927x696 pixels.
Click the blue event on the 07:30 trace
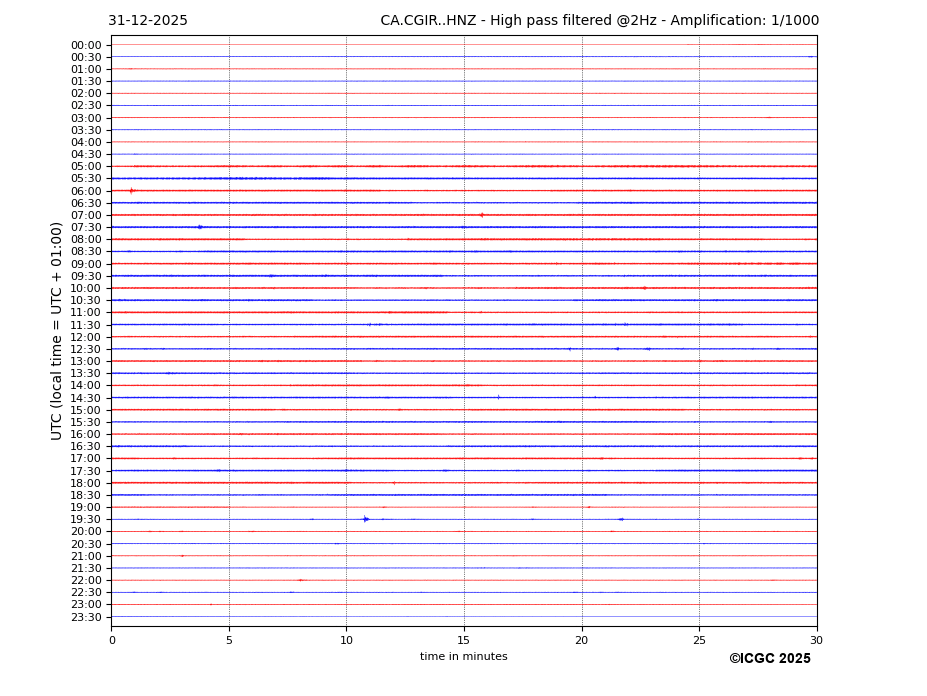[200, 227]
